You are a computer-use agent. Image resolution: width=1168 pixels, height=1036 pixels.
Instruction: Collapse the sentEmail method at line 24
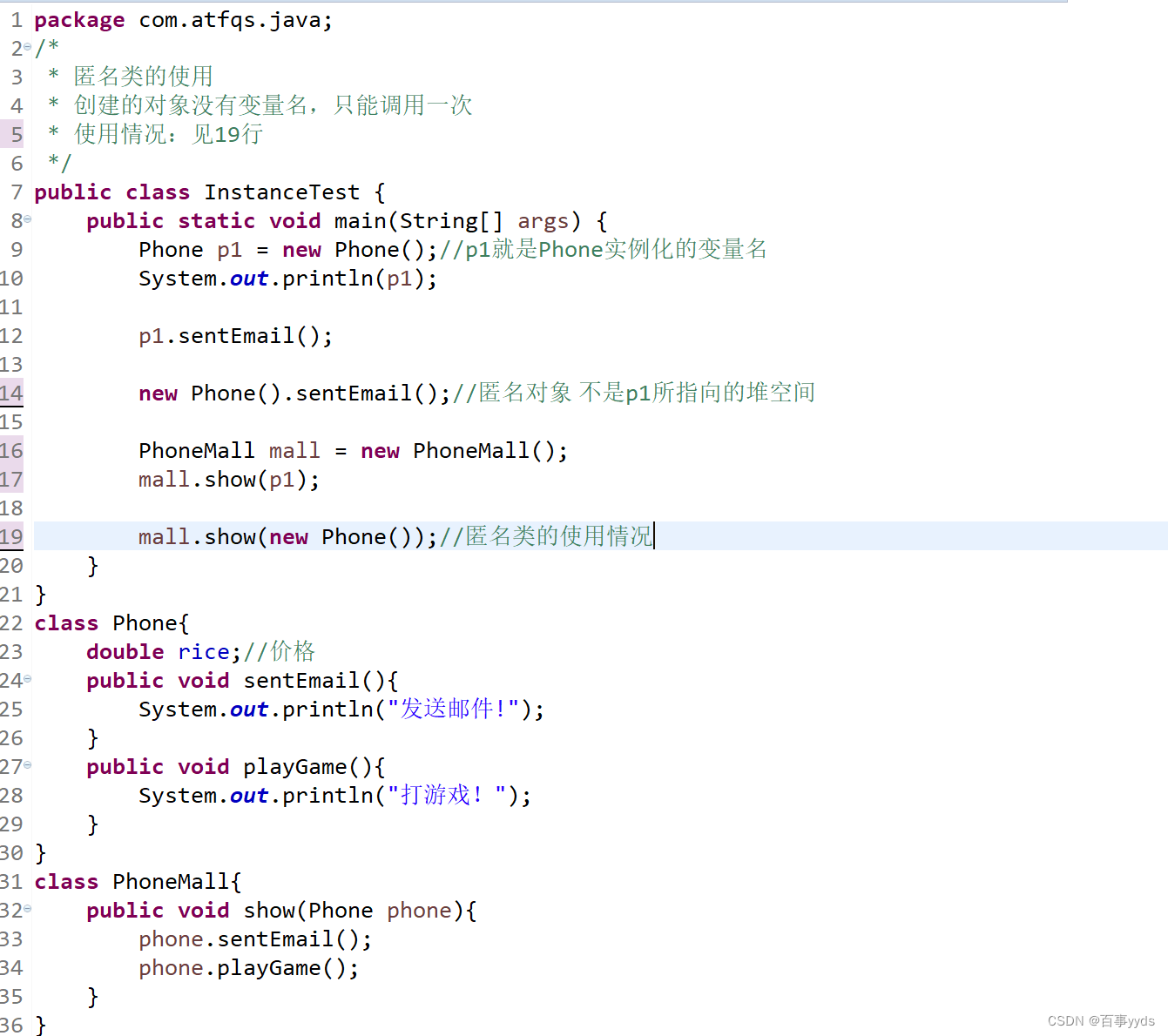[x=27, y=680]
